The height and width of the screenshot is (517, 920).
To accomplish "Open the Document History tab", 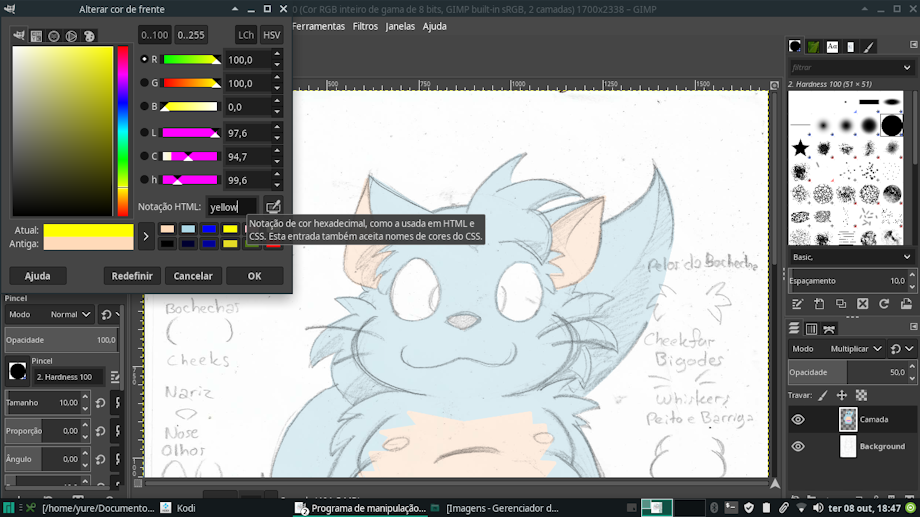I will 850,46.
